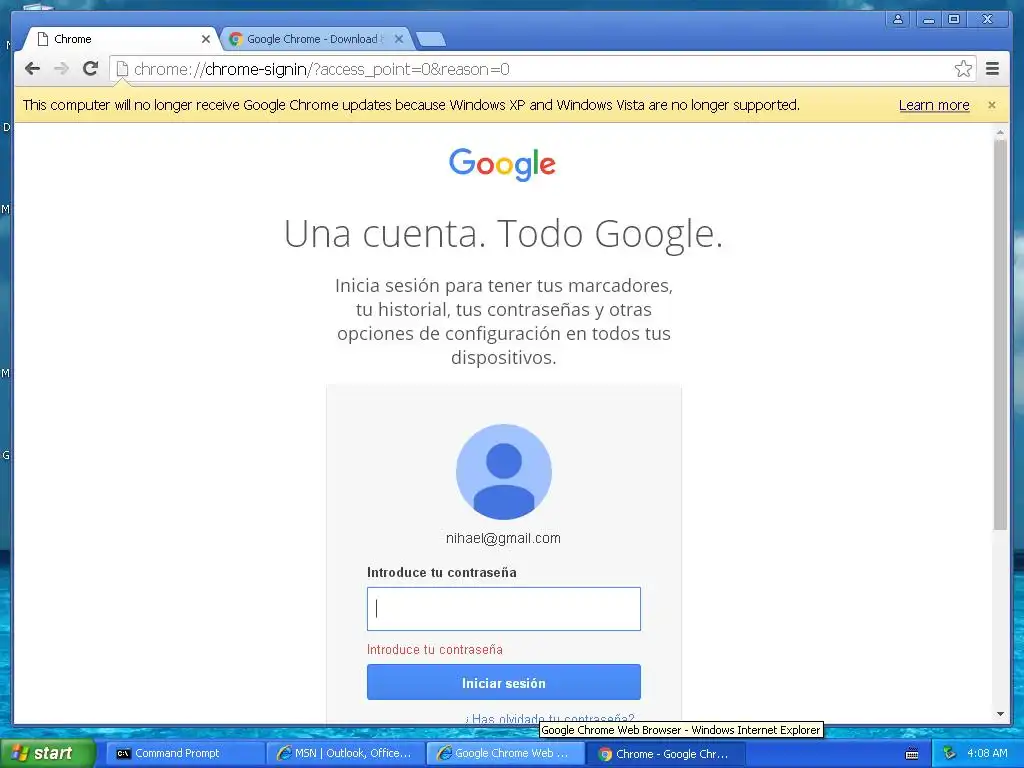The height and width of the screenshot is (768, 1024).
Task: Switch to Chrome - Google Chrome taskbar button
Action: (665, 754)
